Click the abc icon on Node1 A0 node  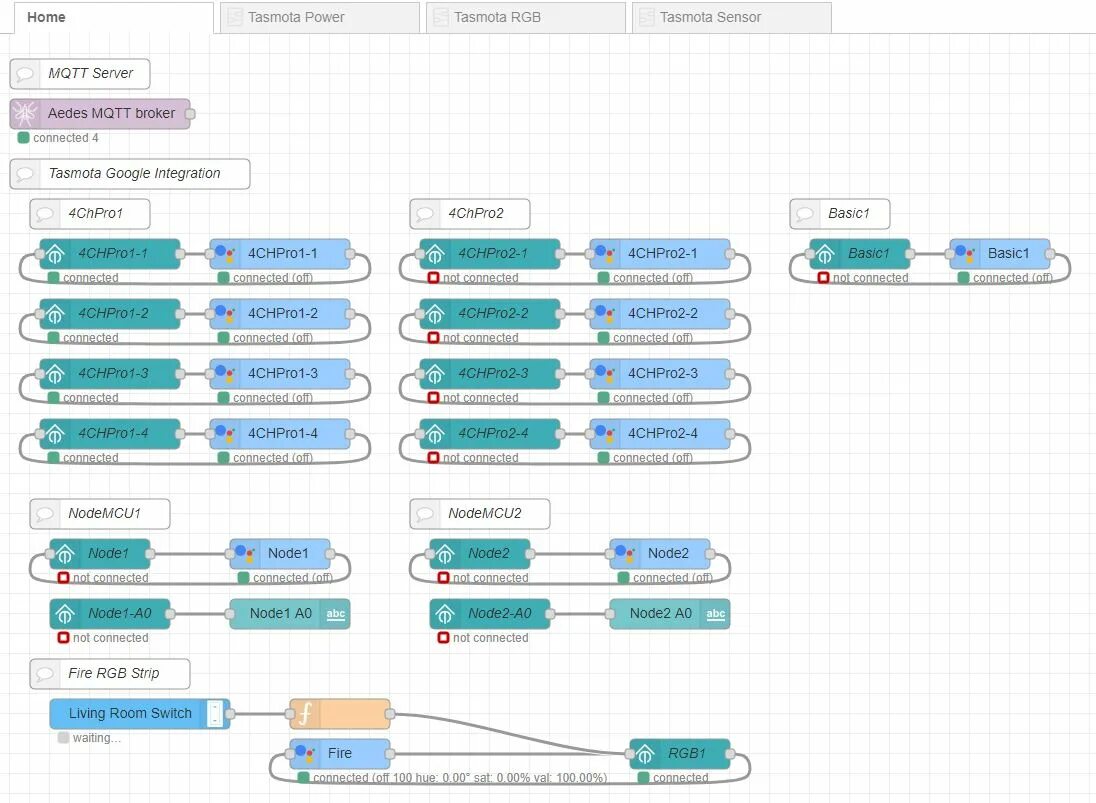point(335,613)
